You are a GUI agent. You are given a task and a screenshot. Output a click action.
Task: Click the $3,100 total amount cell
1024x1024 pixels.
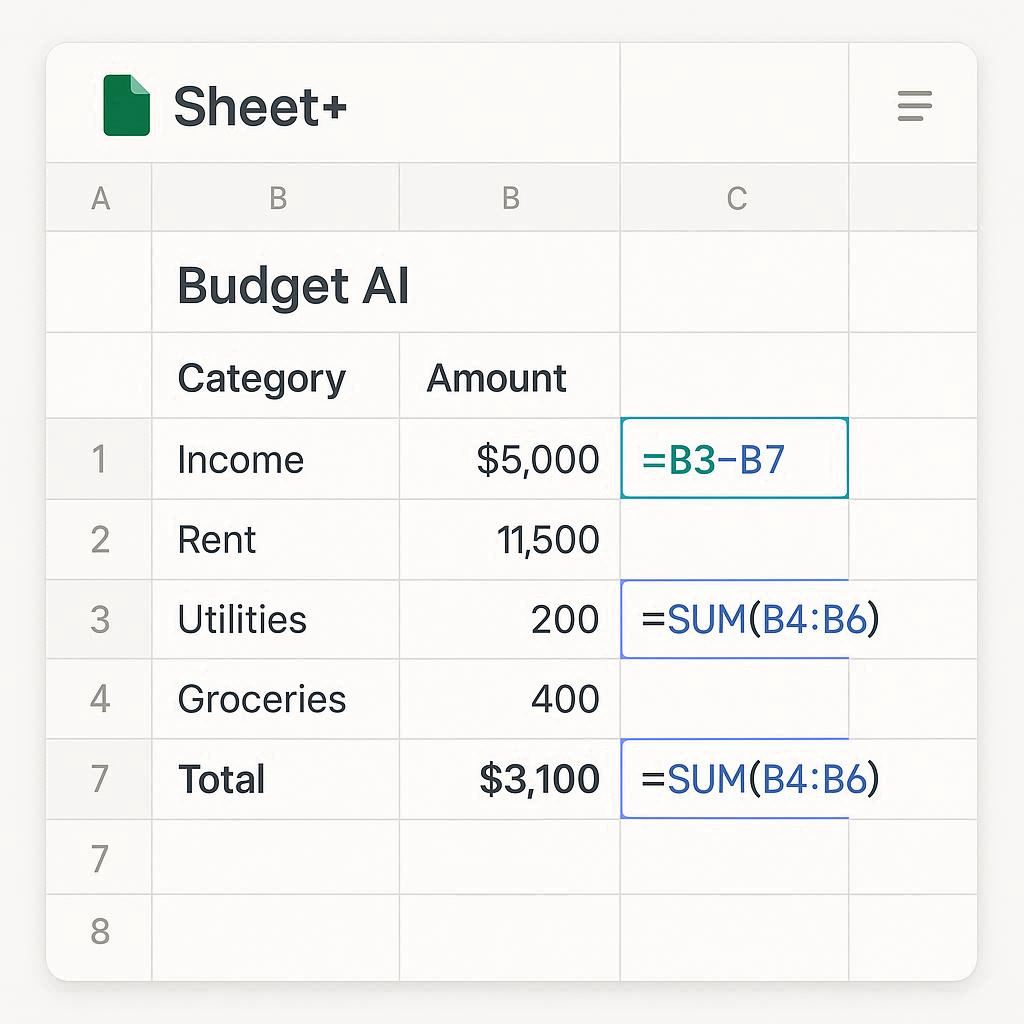540,779
